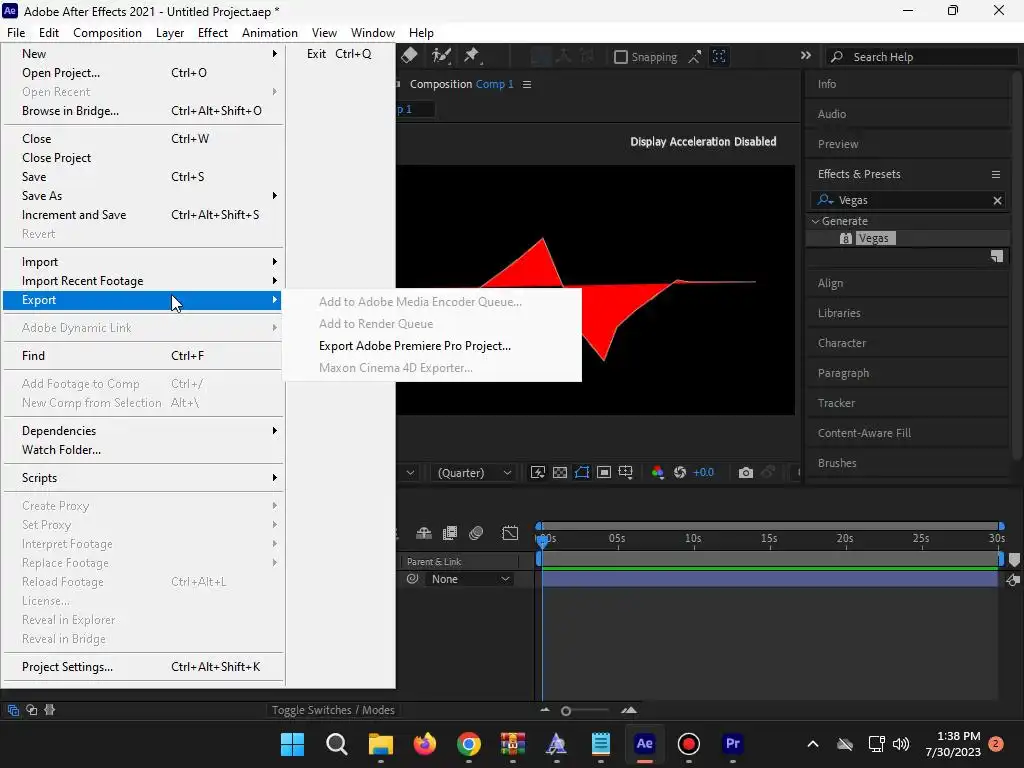
Task: Click Watch Folder menu item
Action: point(143,450)
